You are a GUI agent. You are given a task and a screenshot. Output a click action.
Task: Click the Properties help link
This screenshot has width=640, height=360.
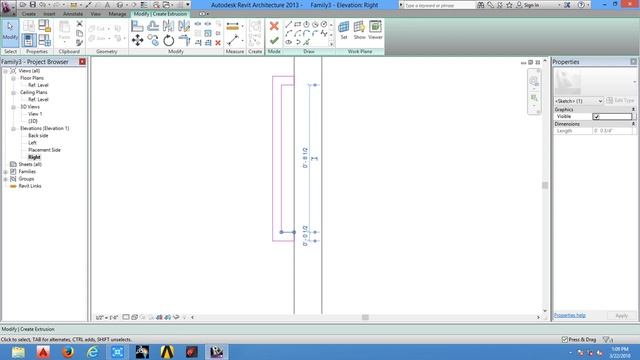tap(569, 316)
